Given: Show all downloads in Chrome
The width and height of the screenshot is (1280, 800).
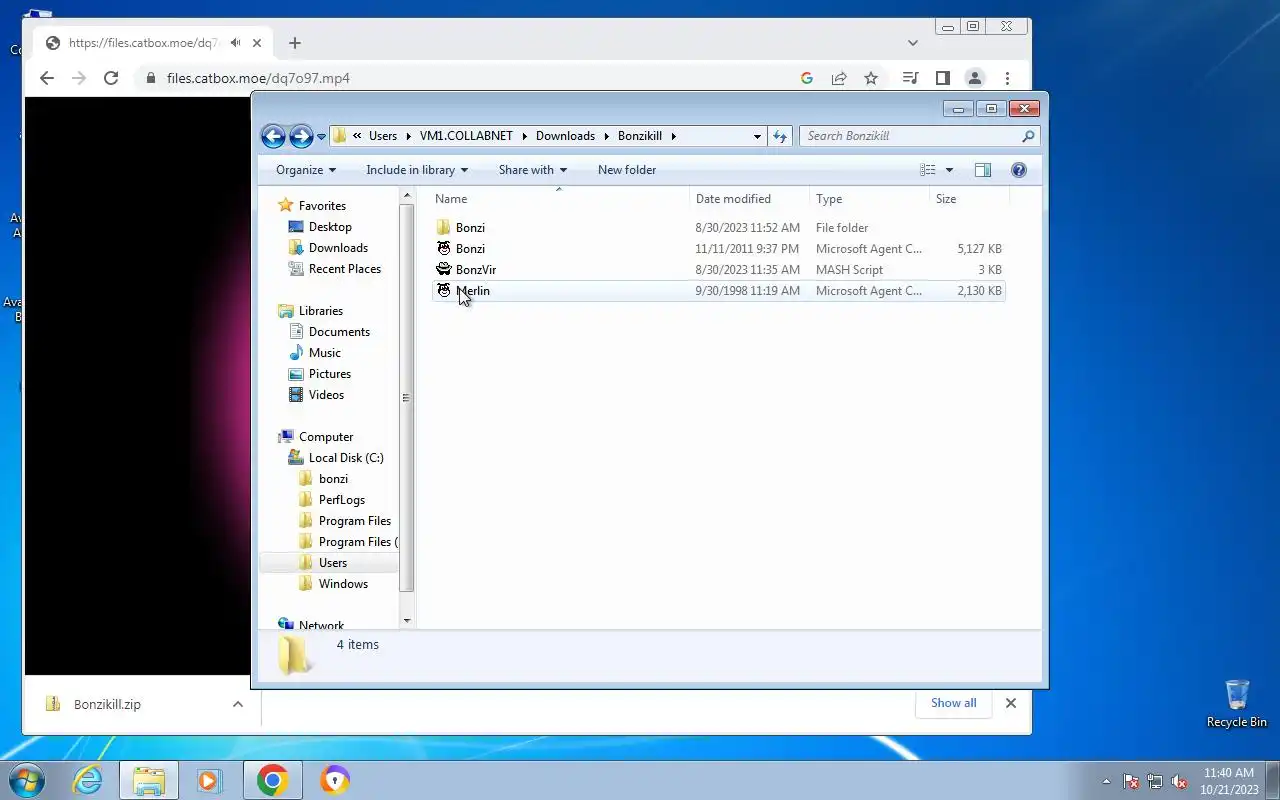Looking at the screenshot, I should (953, 703).
